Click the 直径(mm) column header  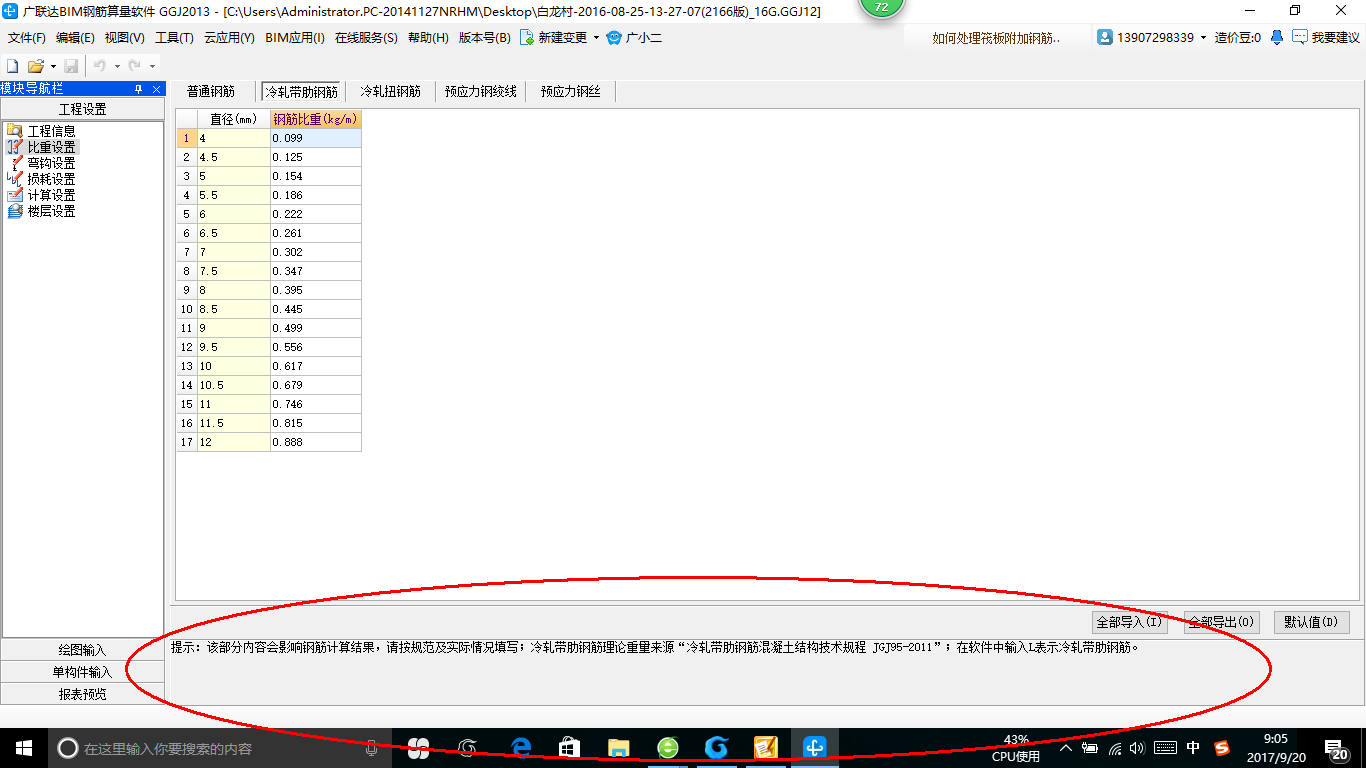click(x=234, y=119)
